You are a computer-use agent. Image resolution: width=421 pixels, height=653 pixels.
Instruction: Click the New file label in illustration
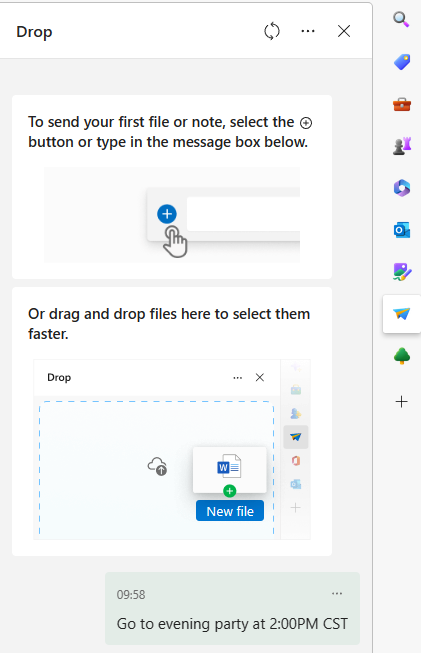click(x=230, y=511)
